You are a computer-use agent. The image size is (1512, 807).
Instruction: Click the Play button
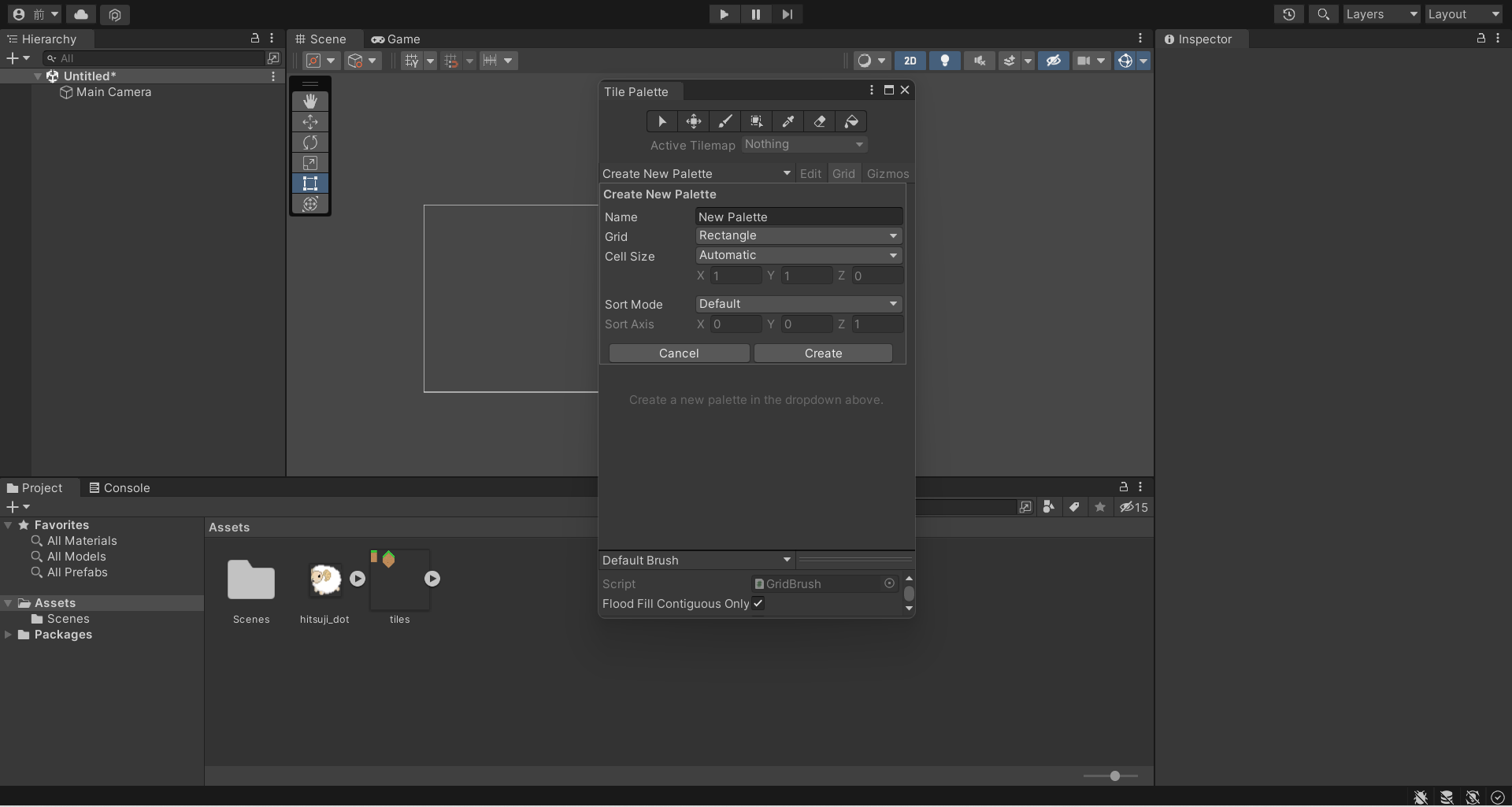click(x=724, y=14)
